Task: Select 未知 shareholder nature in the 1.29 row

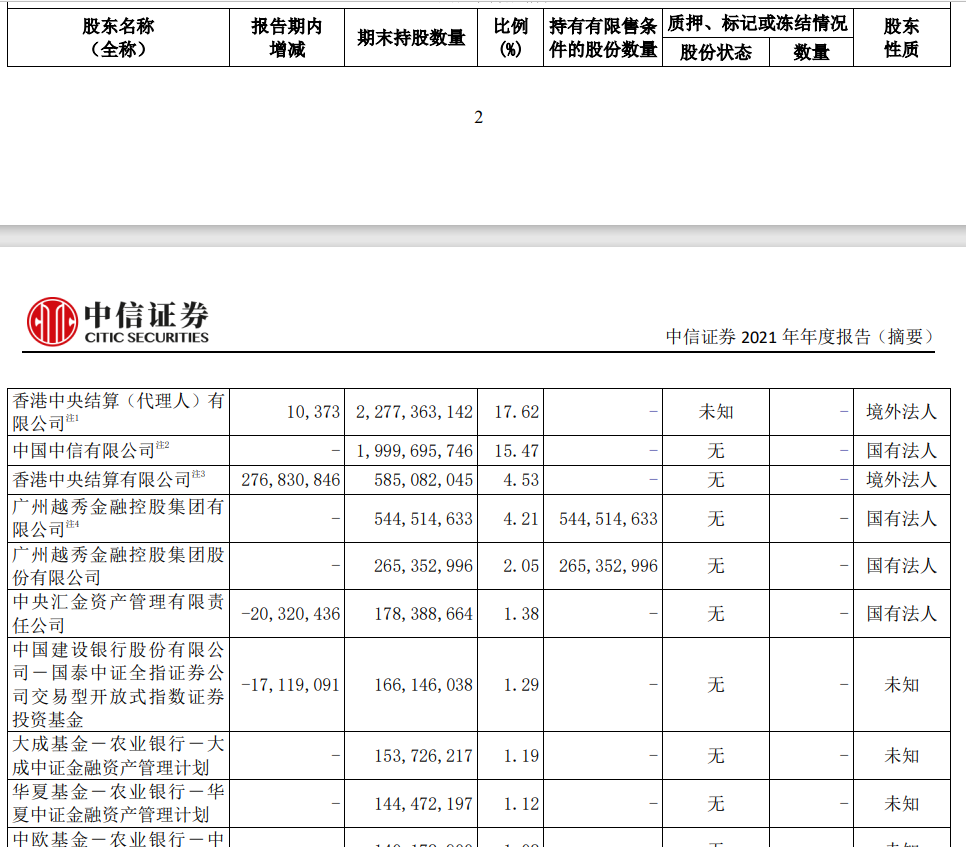Action: coord(902,685)
